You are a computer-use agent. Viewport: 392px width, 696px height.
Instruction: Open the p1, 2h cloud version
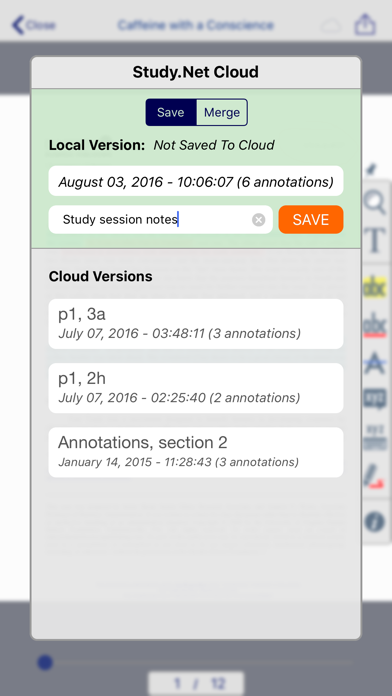[196, 388]
